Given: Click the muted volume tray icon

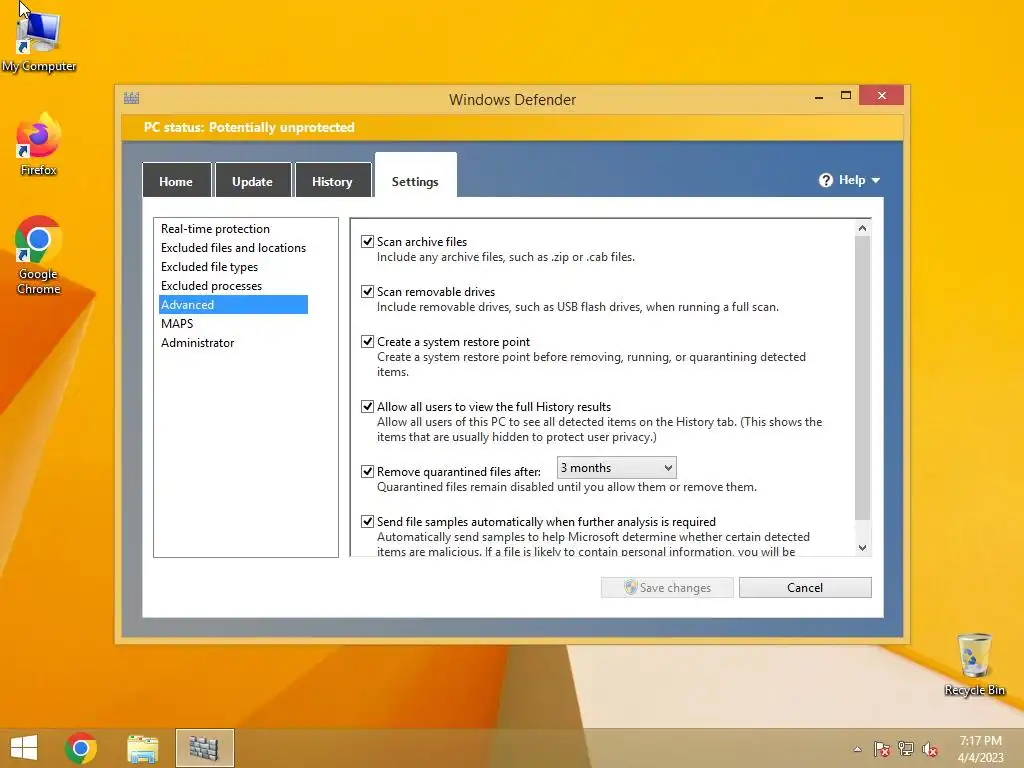Looking at the screenshot, I should point(930,749).
